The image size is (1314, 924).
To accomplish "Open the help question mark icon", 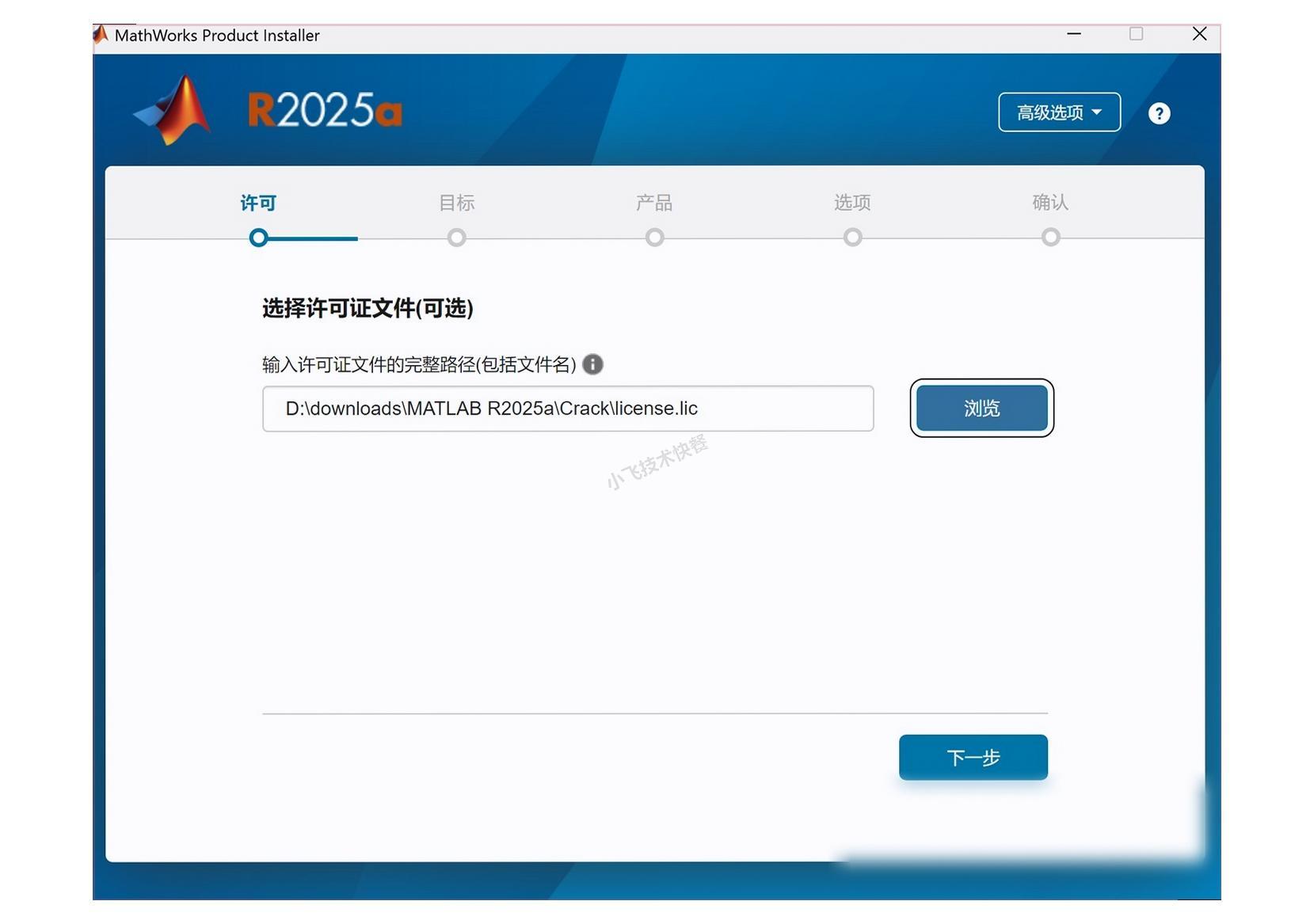I will pos(1159,113).
